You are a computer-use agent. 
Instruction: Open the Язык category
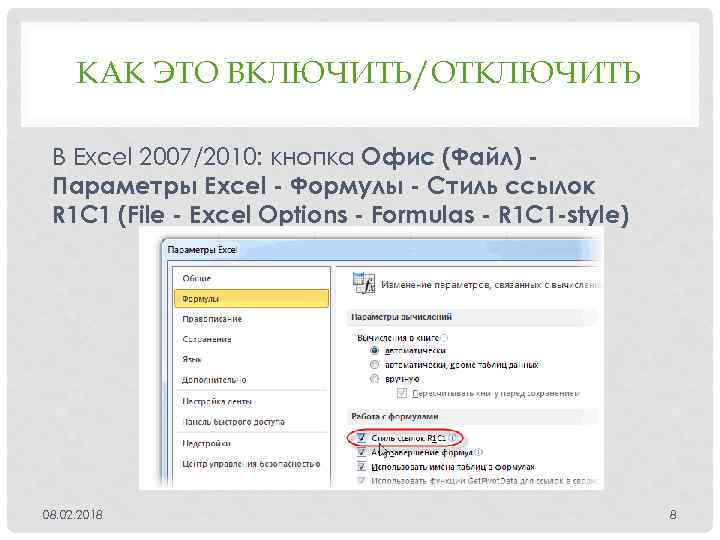click(191, 359)
